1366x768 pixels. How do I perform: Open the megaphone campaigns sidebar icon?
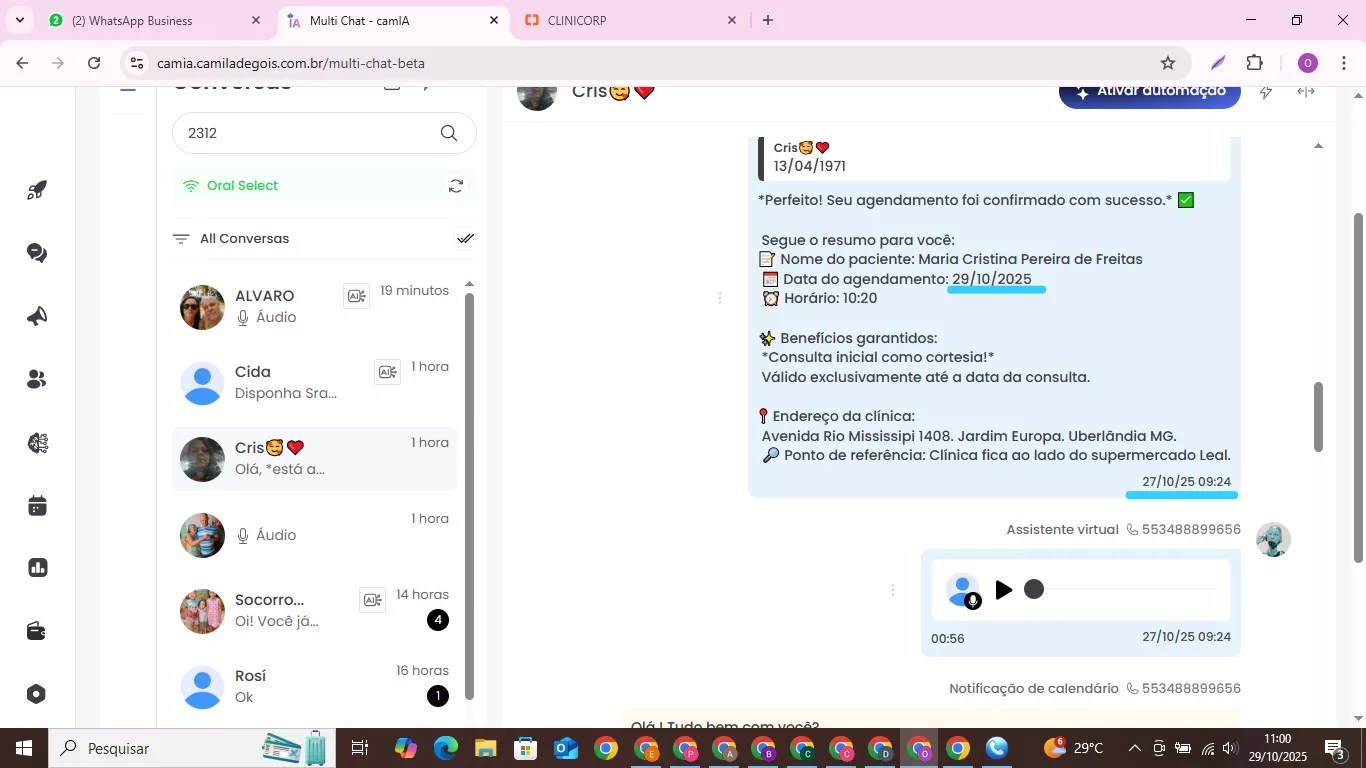coord(37,317)
